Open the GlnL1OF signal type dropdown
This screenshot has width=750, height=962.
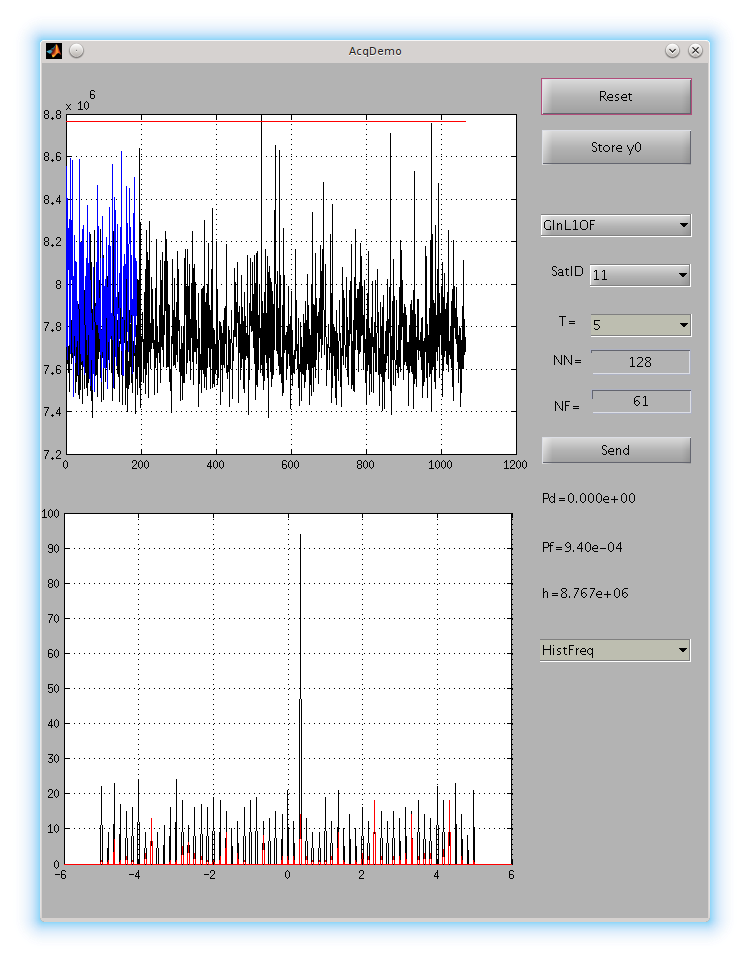615,226
